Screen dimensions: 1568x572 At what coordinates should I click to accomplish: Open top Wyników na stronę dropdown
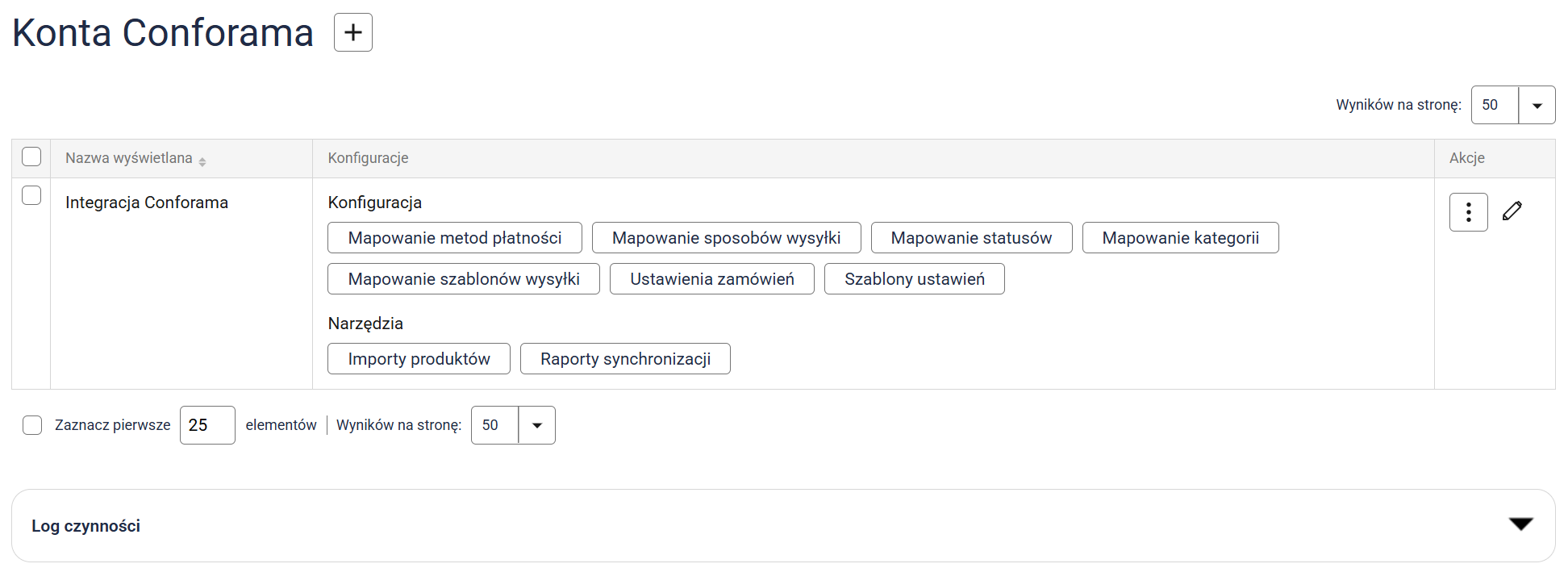[x=1536, y=105]
